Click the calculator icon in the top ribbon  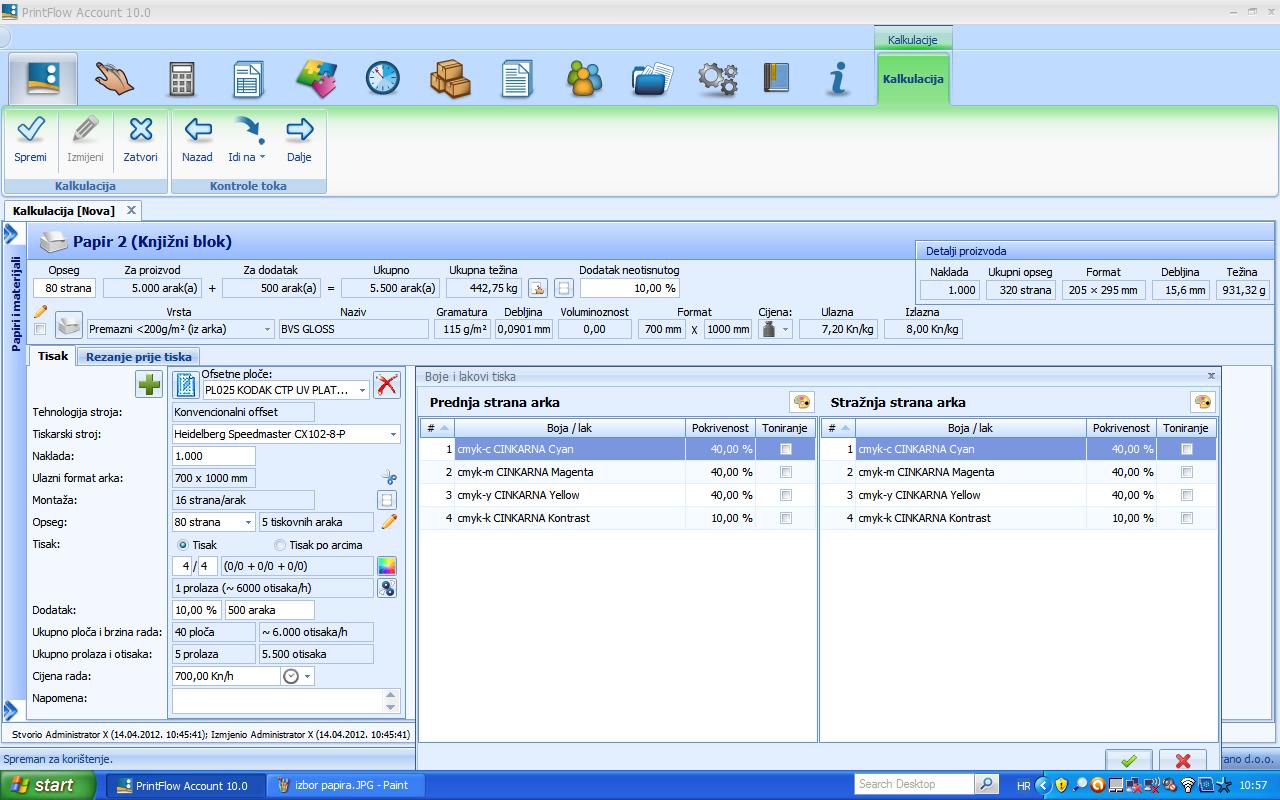point(181,78)
